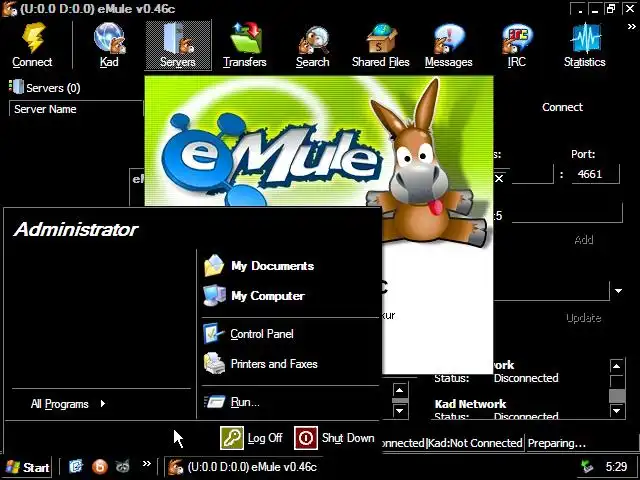
Task: Click the Connect button in server panel
Action: pos(562,107)
